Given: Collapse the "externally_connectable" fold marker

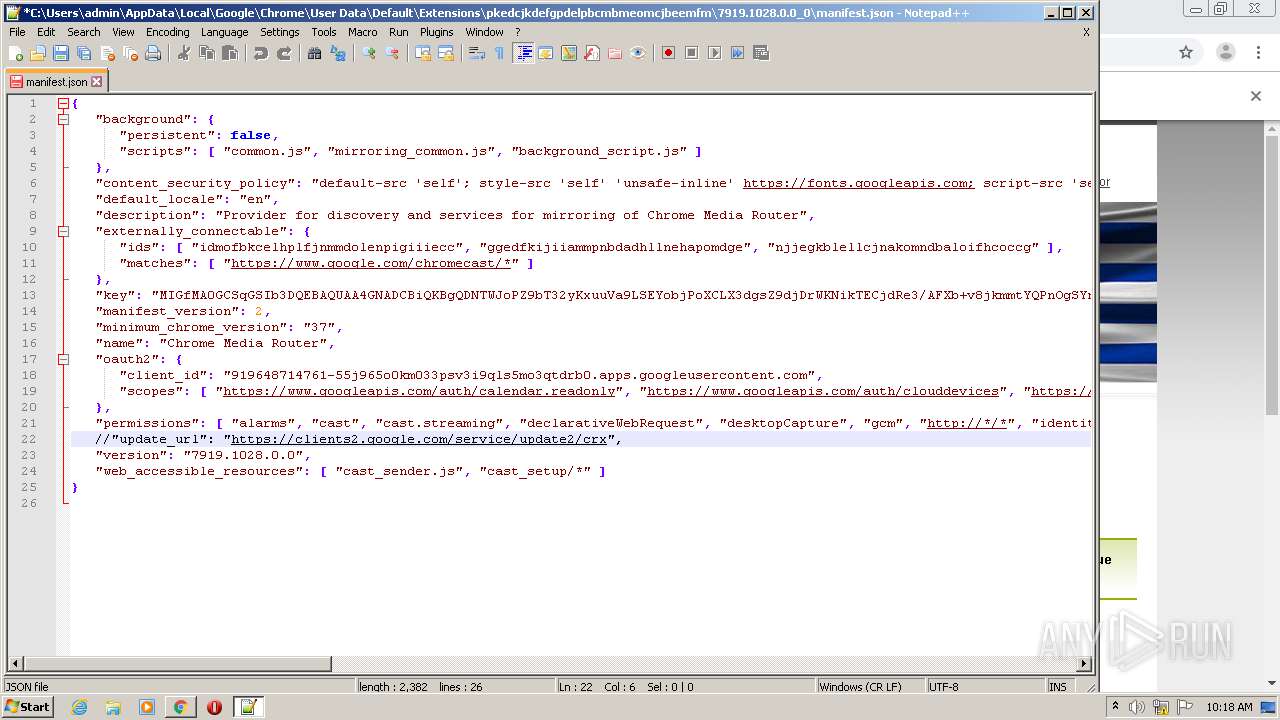Looking at the screenshot, I should [x=63, y=231].
